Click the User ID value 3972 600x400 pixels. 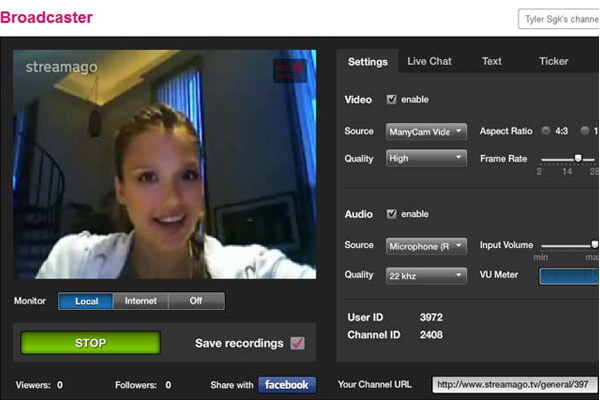click(431, 317)
